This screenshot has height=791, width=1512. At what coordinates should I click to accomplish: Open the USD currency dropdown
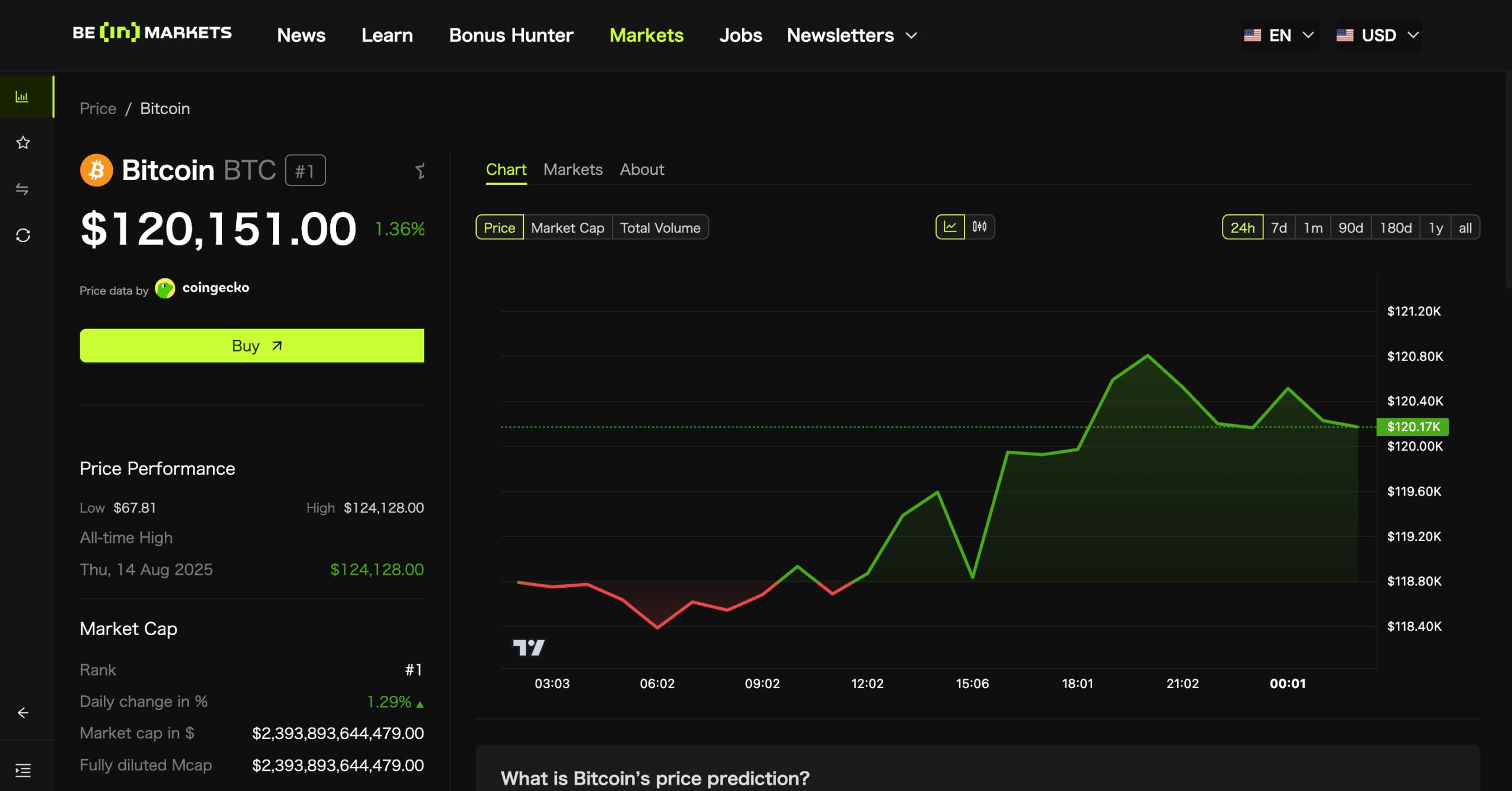1378,35
